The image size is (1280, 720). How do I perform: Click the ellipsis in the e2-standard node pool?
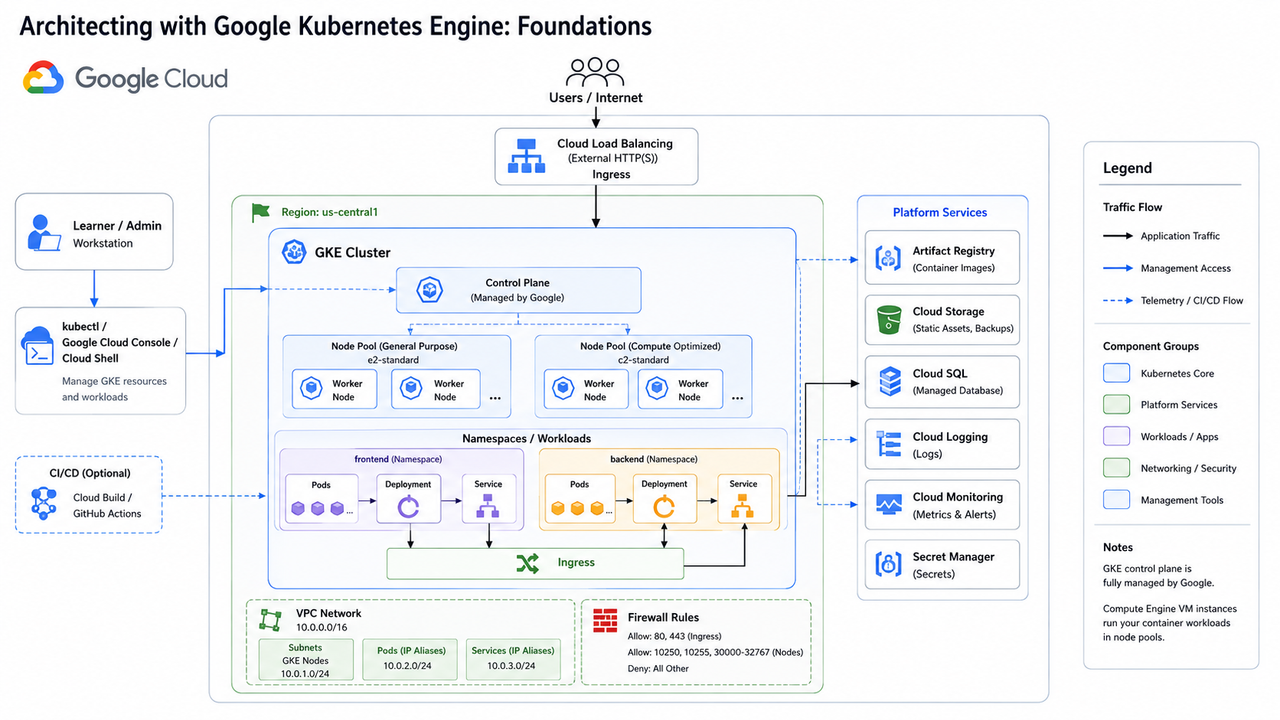[x=495, y=397]
